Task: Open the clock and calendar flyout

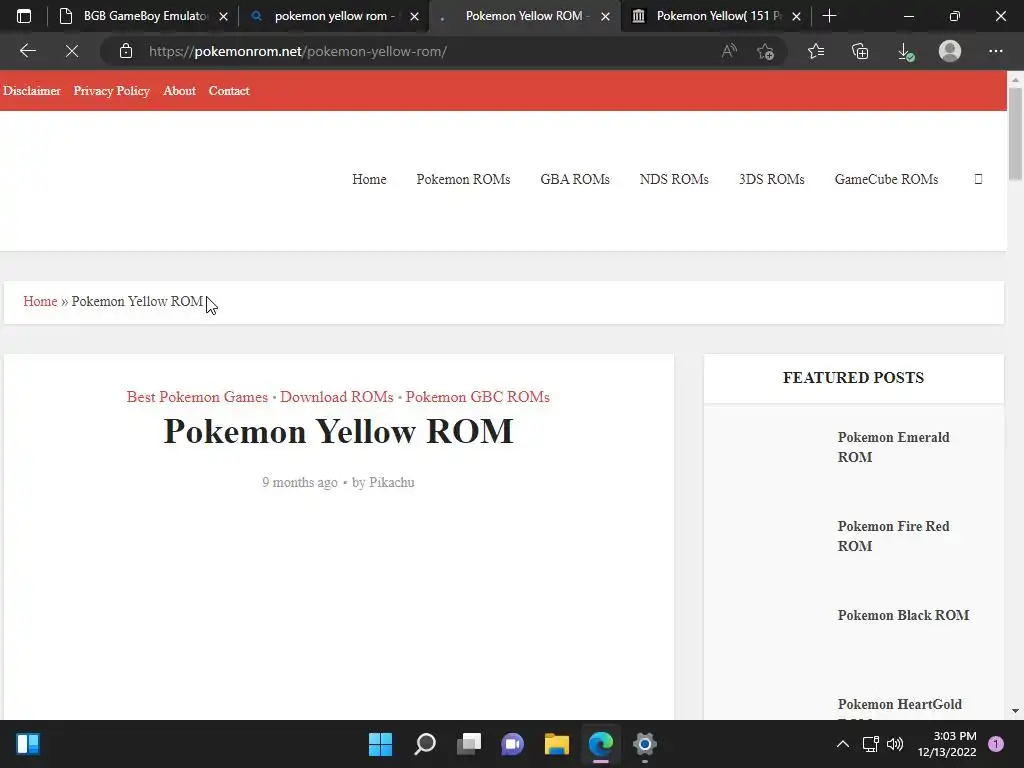Action: (947, 744)
